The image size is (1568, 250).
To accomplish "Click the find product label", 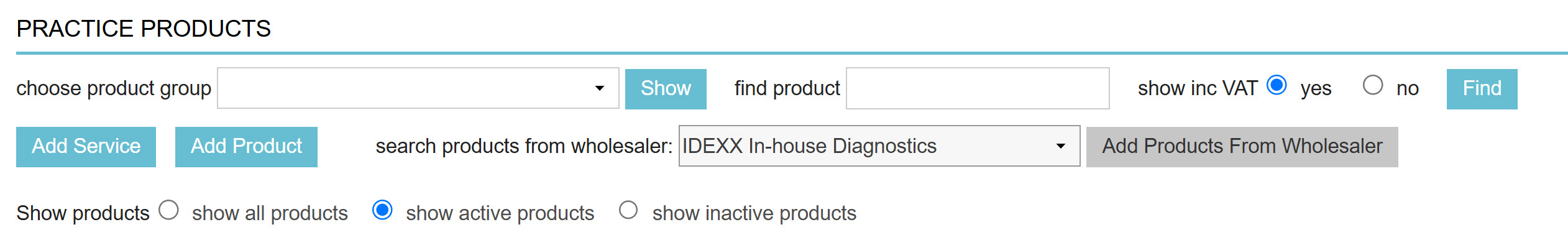I will pyautogui.click(x=787, y=88).
